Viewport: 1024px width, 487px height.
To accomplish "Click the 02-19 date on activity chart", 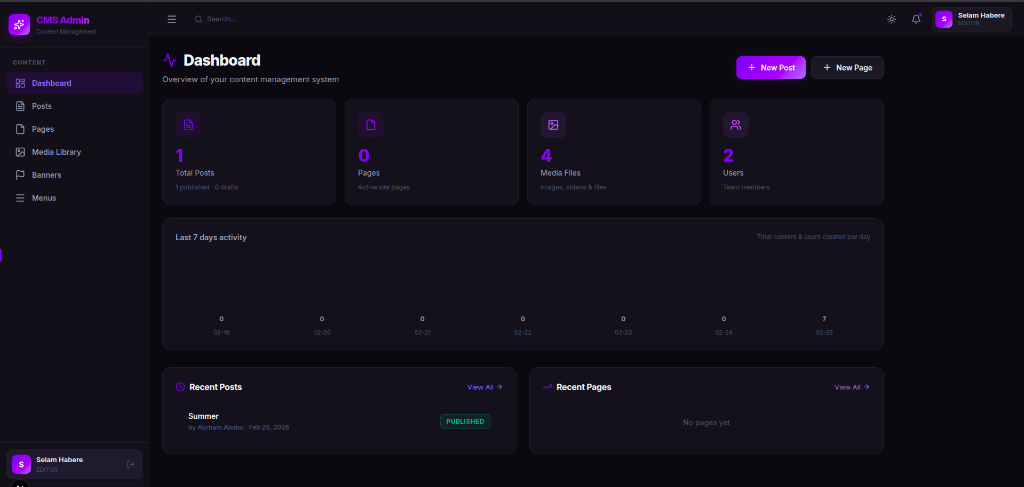I will pos(221,332).
